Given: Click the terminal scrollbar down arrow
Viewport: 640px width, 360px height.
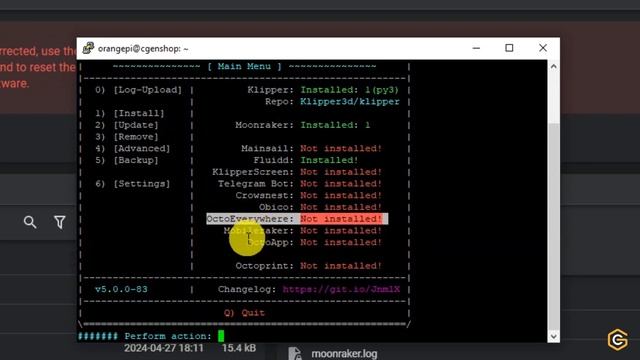Looking at the screenshot, I should (x=553, y=336).
